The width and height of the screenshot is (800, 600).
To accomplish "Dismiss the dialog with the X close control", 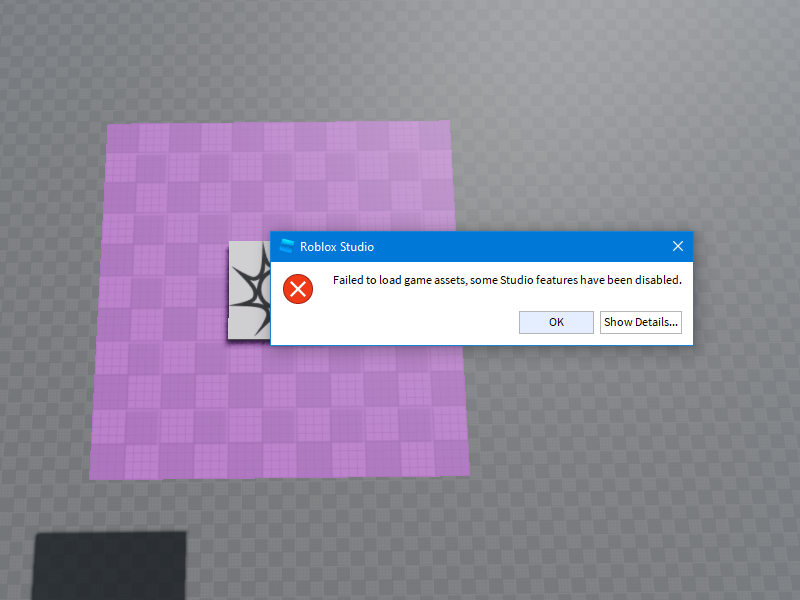I will point(678,246).
